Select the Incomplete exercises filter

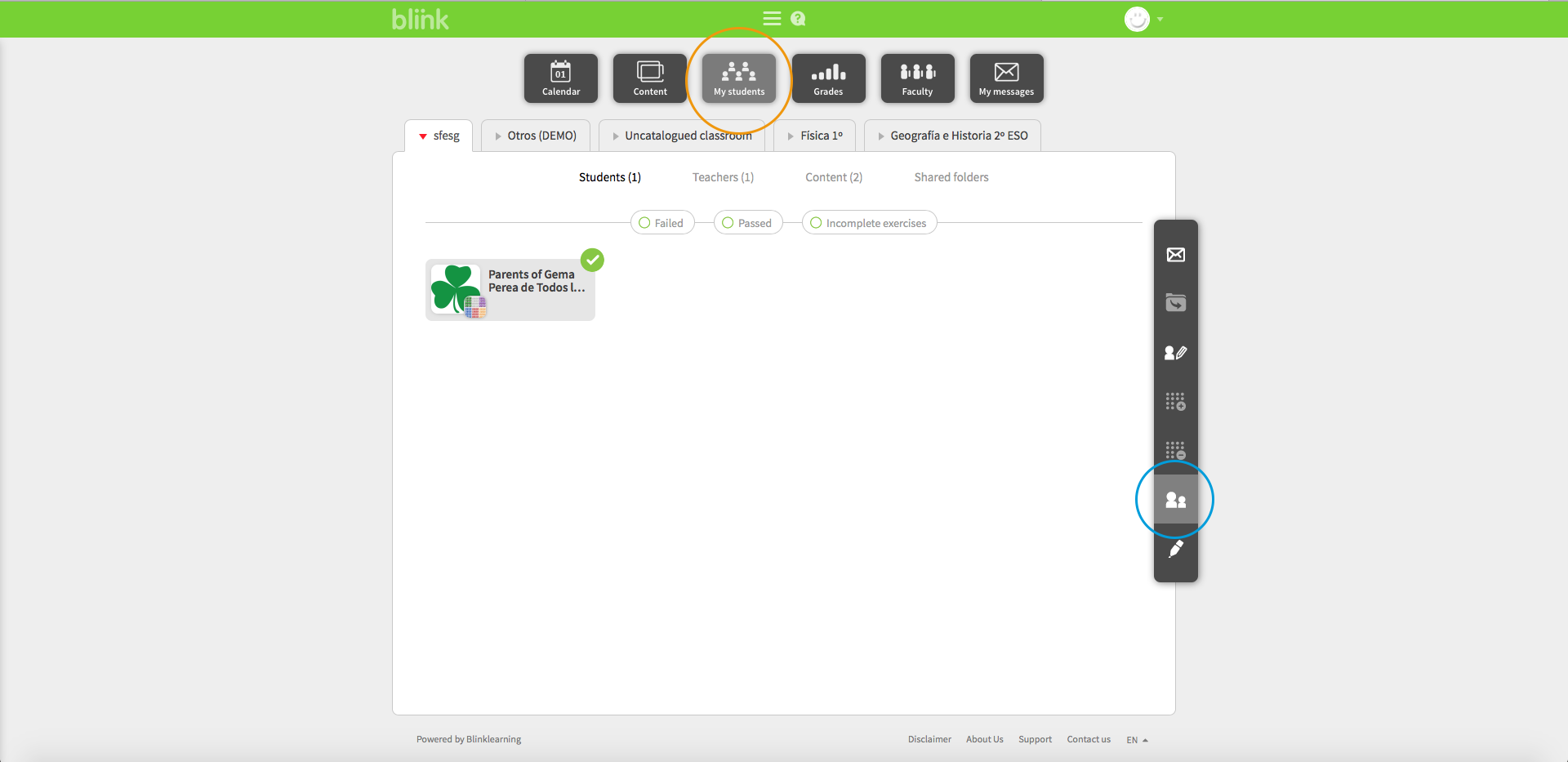pyautogui.click(x=817, y=223)
